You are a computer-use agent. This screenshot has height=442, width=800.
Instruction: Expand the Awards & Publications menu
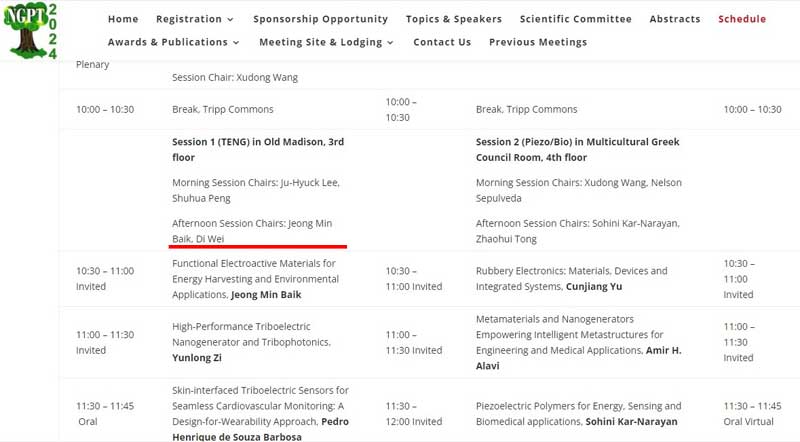click(x=173, y=42)
